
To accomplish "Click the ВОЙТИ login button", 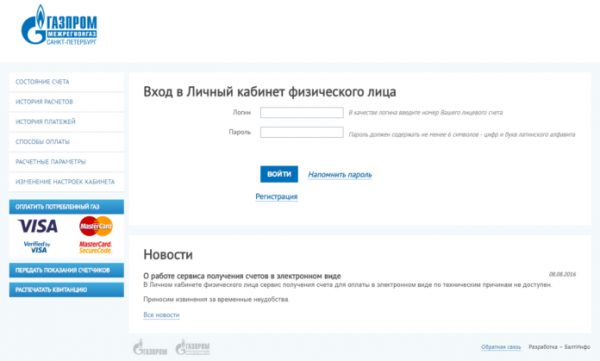I will 279,174.
